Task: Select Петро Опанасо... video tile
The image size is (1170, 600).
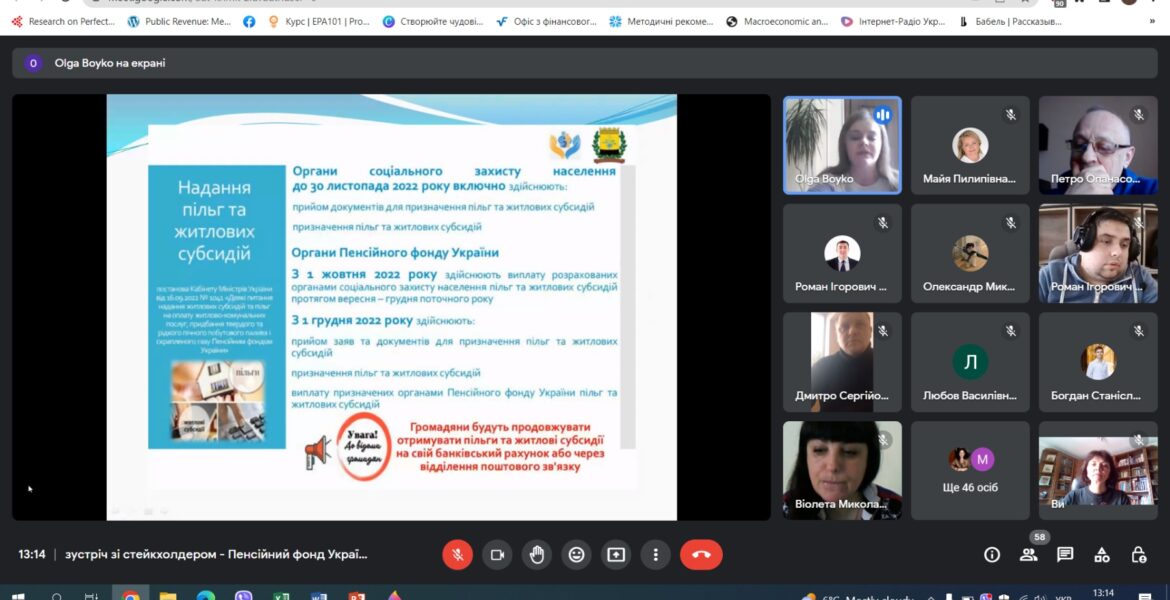Action: pos(1098,145)
